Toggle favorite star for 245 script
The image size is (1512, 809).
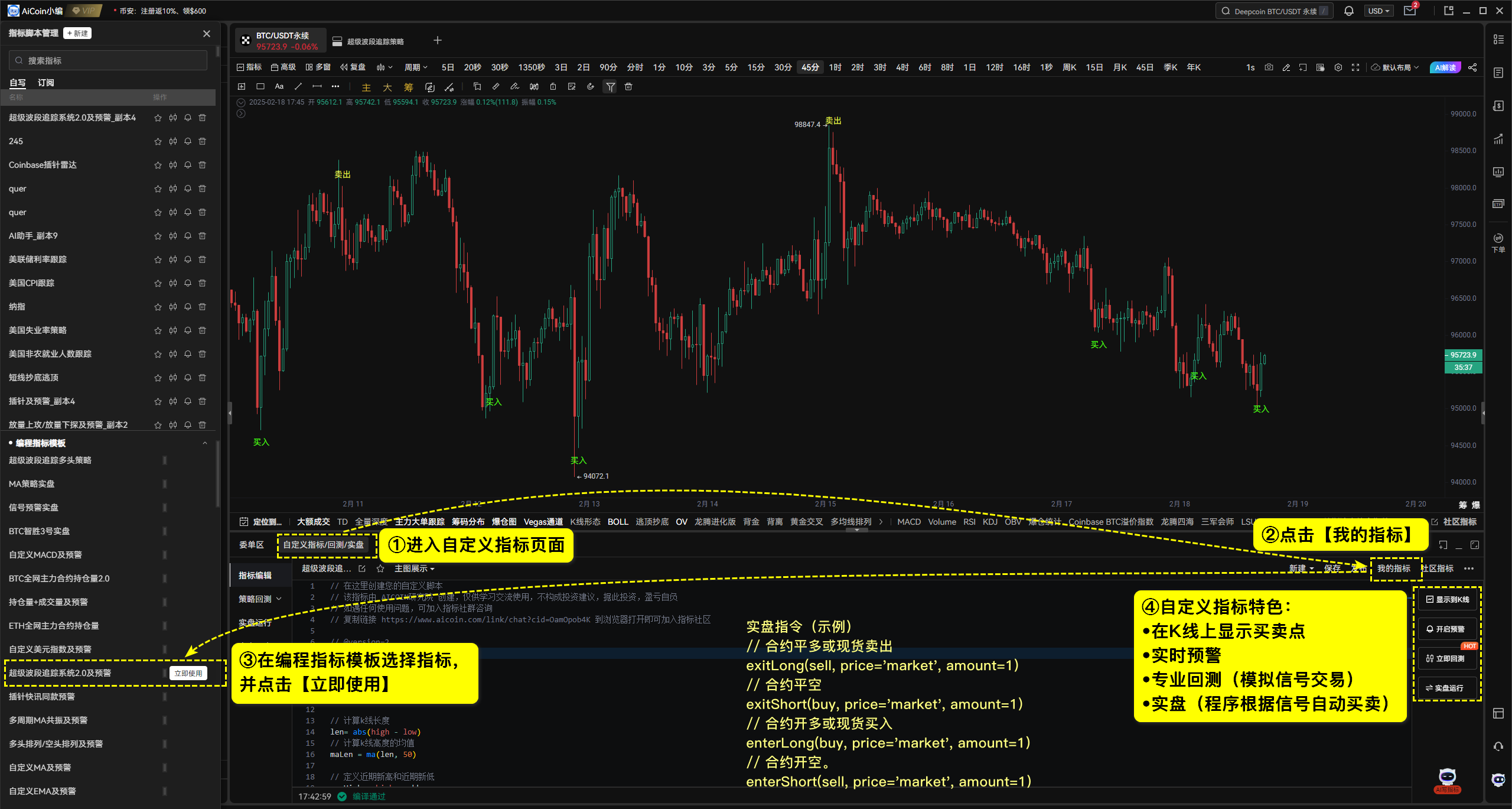[158, 141]
